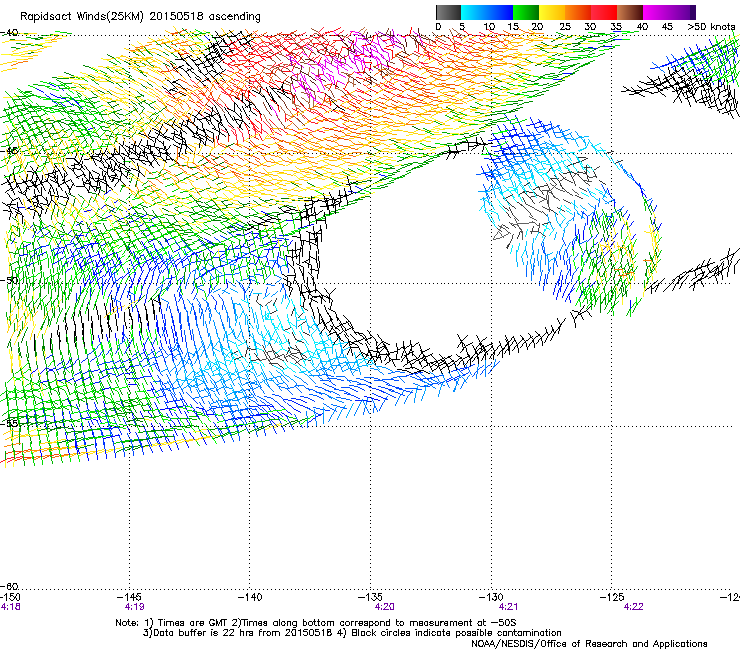Click the '-125' longitude label
The height and width of the screenshot is (650, 740).
pyautogui.click(x=612, y=597)
